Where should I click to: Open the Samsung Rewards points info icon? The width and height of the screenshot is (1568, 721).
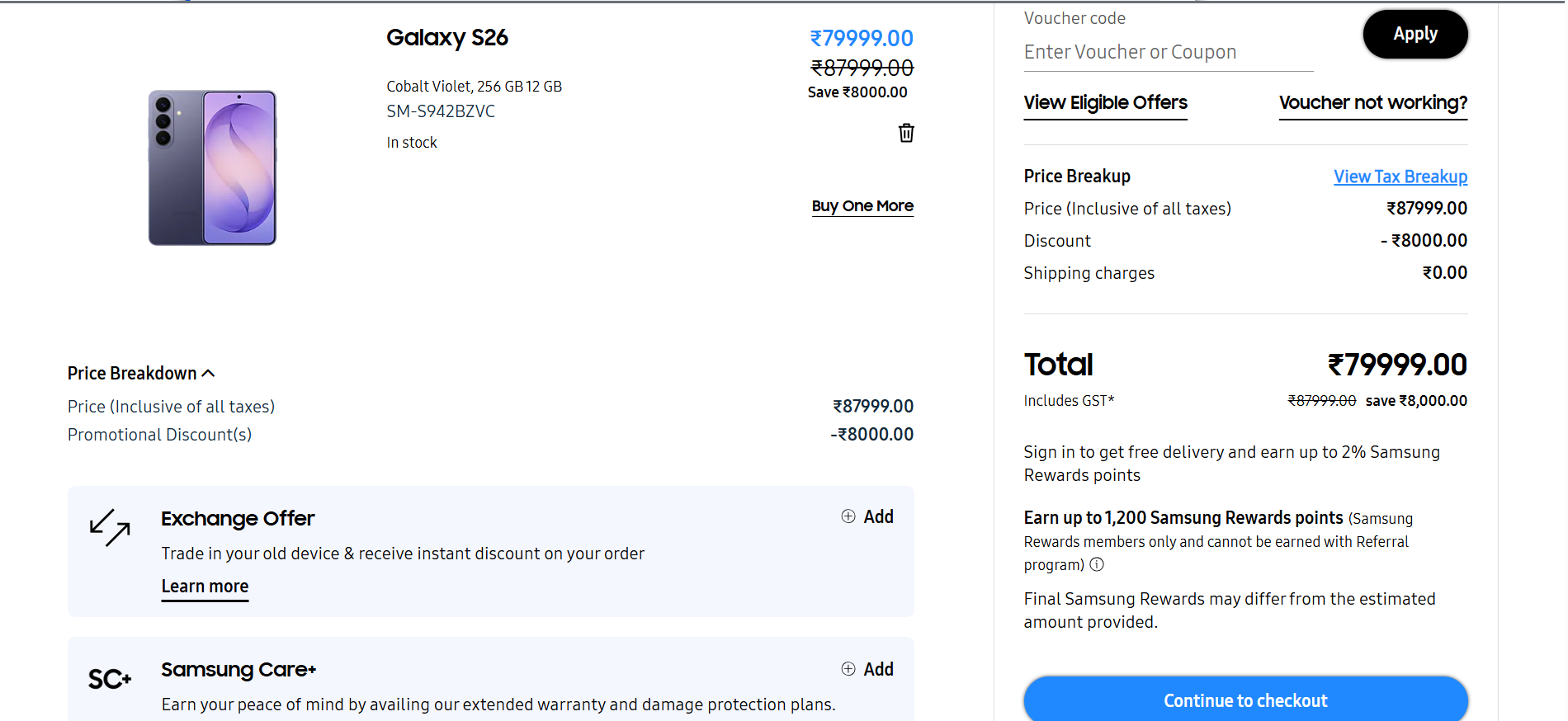pyautogui.click(x=1097, y=564)
